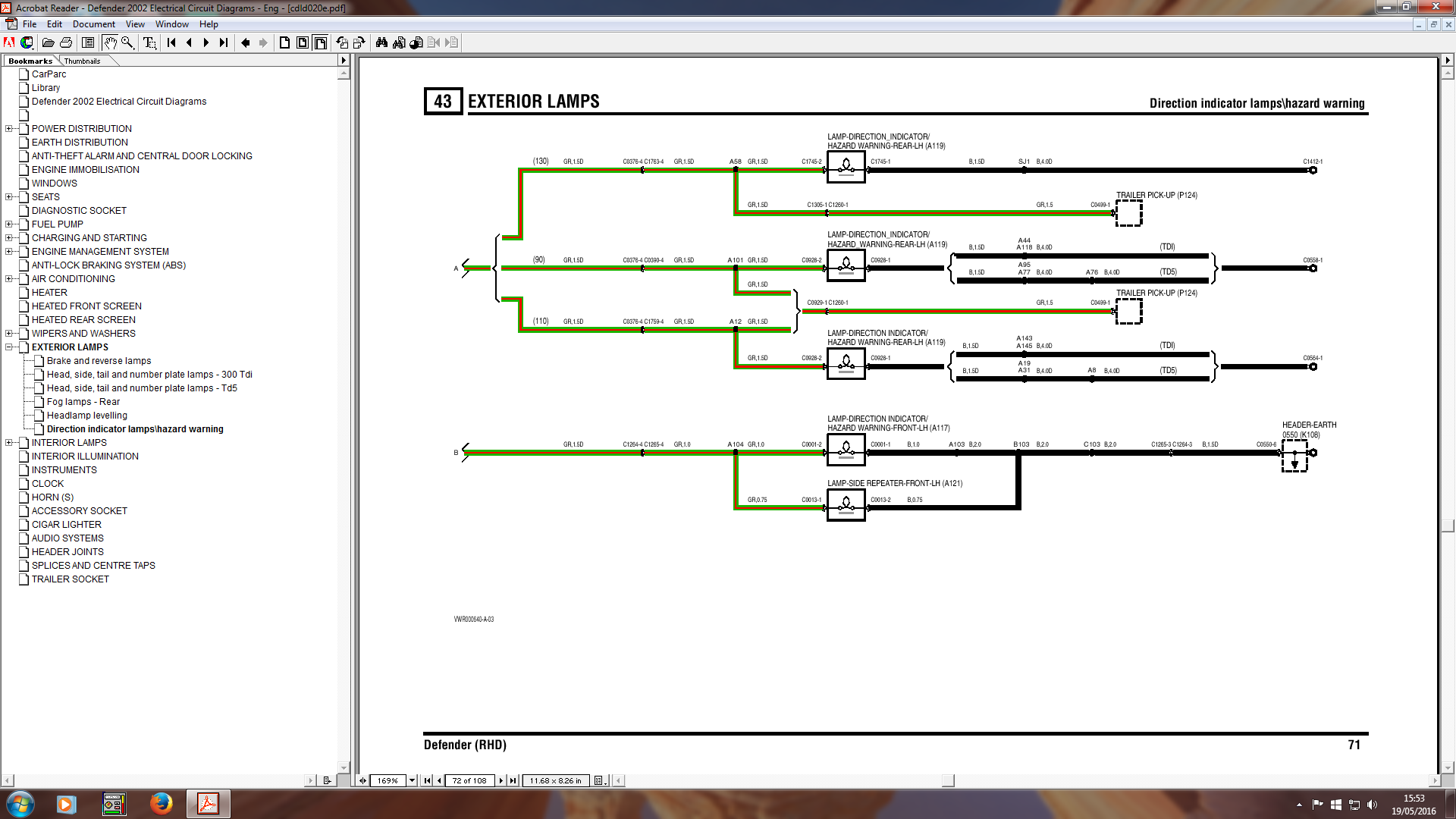
Task: Open the View menu
Action: [x=135, y=24]
